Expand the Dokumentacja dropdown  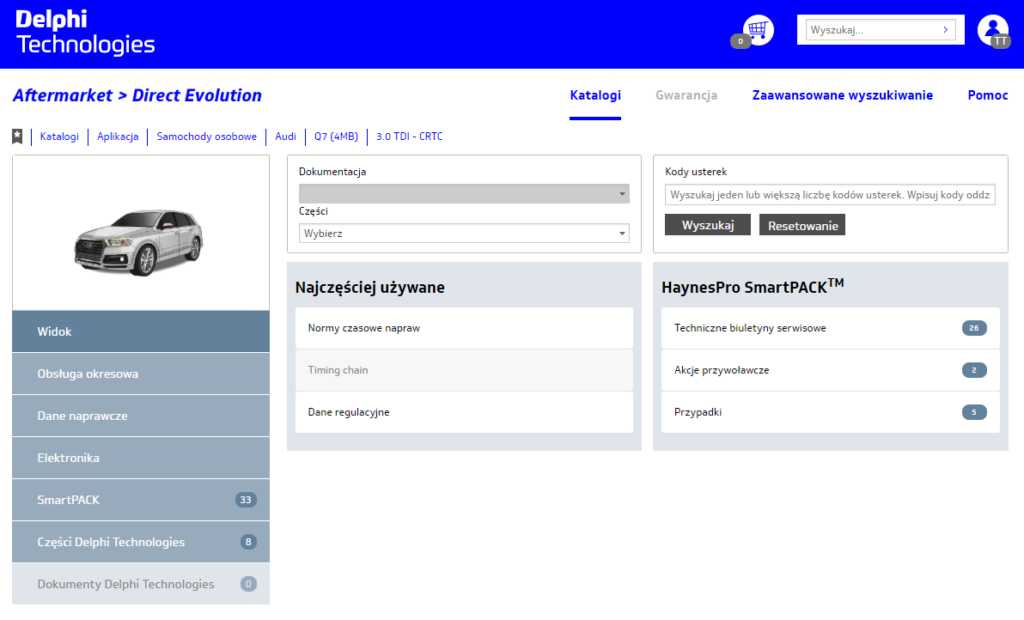[x=464, y=193]
